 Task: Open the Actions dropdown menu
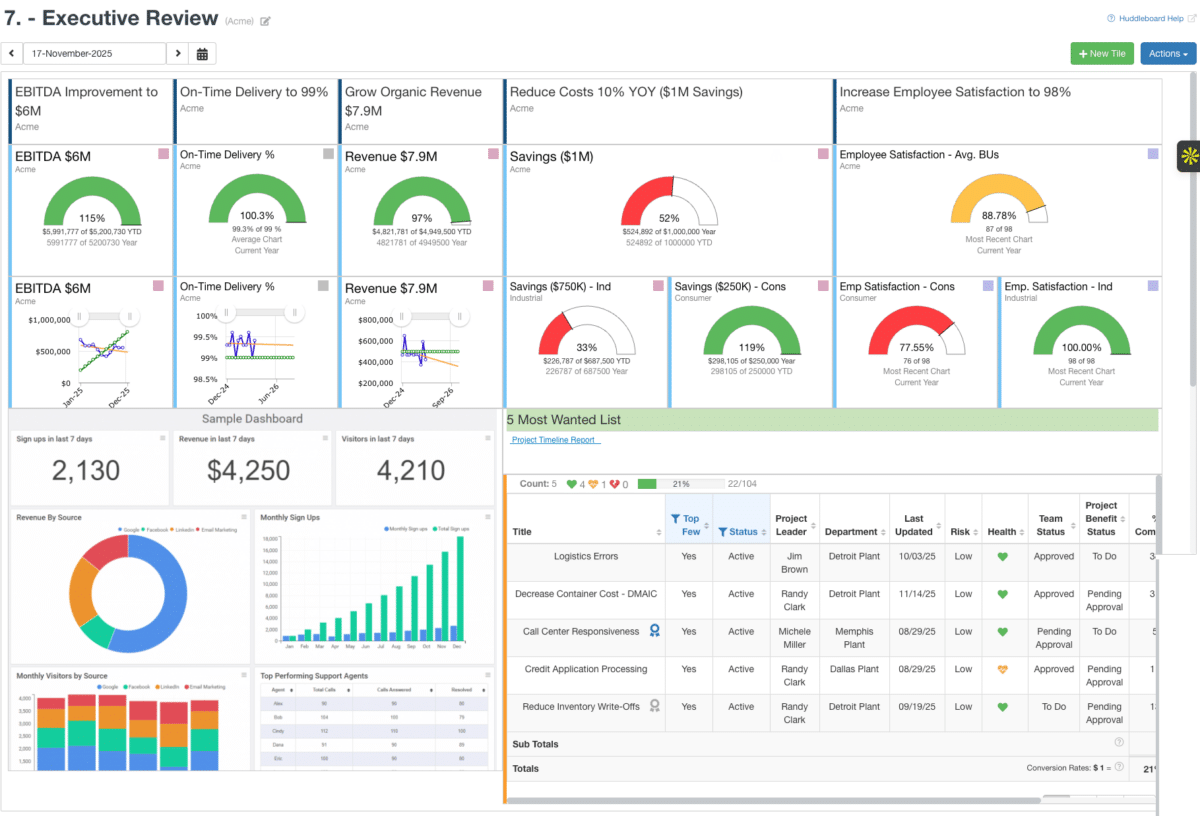point(1167,53)
